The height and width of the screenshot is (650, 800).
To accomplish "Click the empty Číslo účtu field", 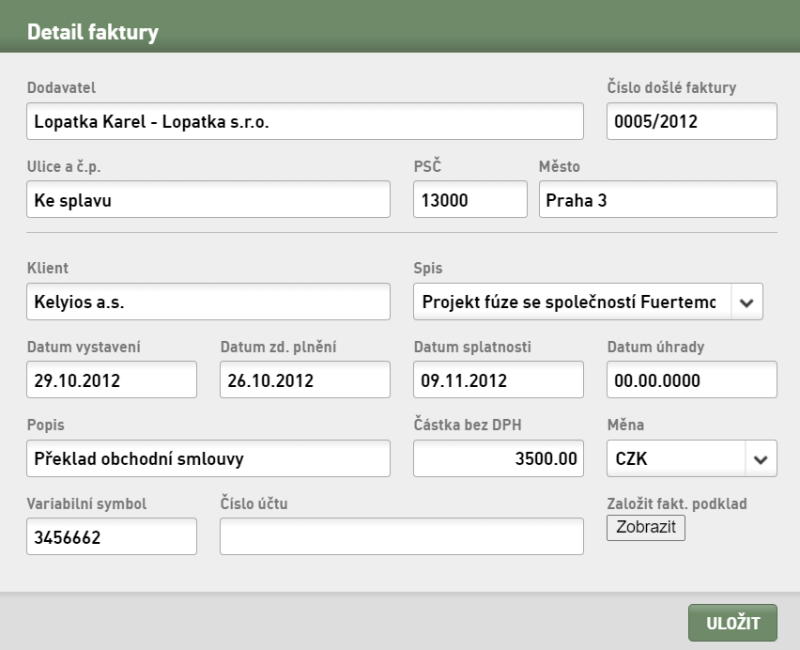I will click(x=402, y=537).
